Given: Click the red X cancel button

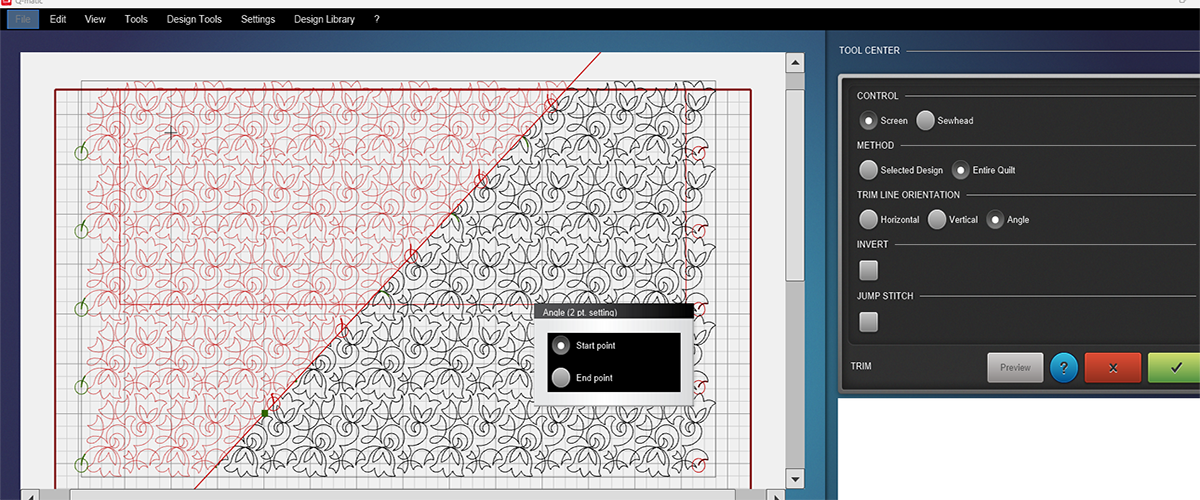Looking at the screenshot, I should (1113, 367).
